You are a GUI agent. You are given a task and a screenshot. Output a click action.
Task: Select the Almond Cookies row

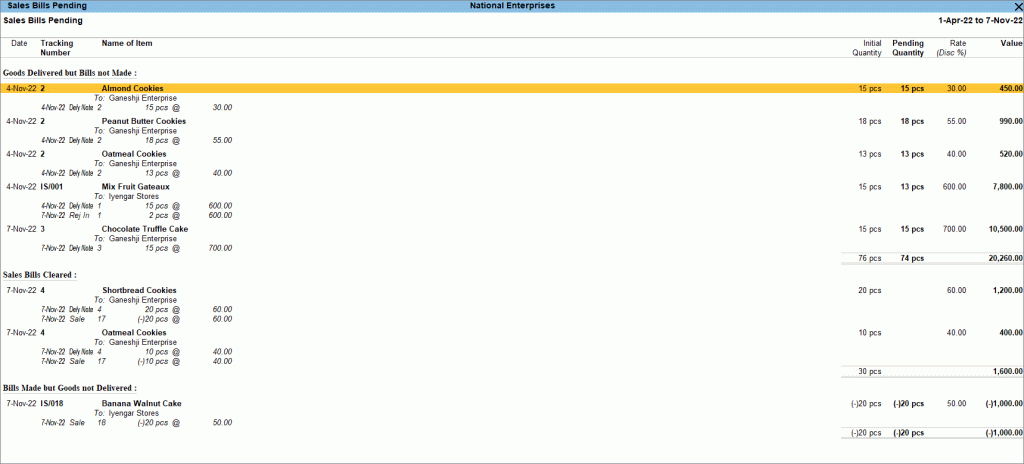click(512, 88)
